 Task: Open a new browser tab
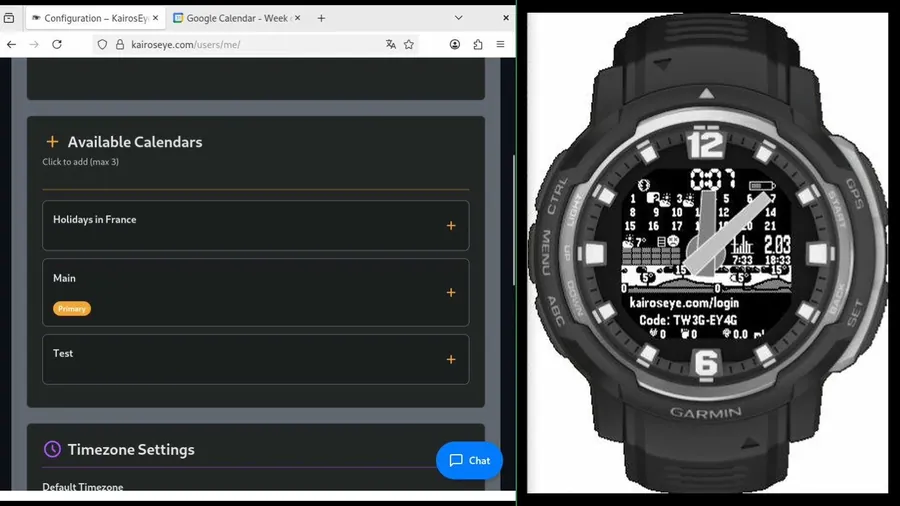pos(321,18)
